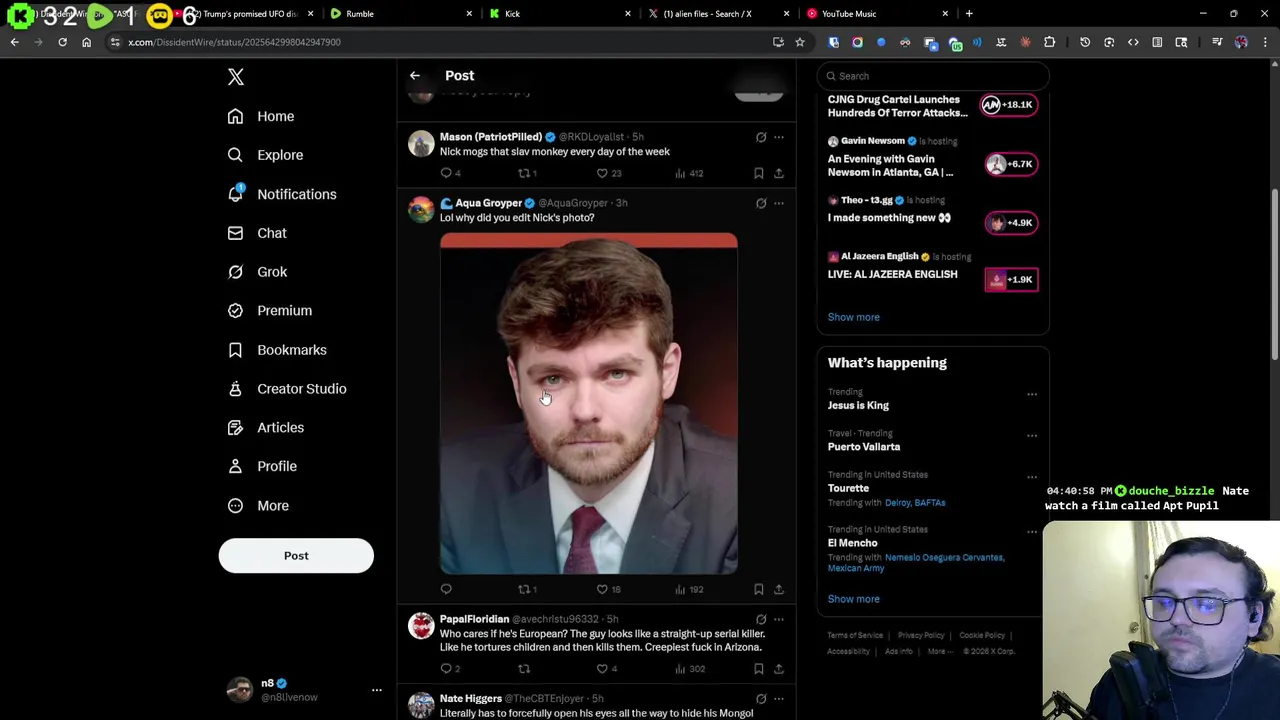Like Mason (PatriotPilled) post
Image resolution: width=1280 pixels, height=720 pixels.
[602, 173]
